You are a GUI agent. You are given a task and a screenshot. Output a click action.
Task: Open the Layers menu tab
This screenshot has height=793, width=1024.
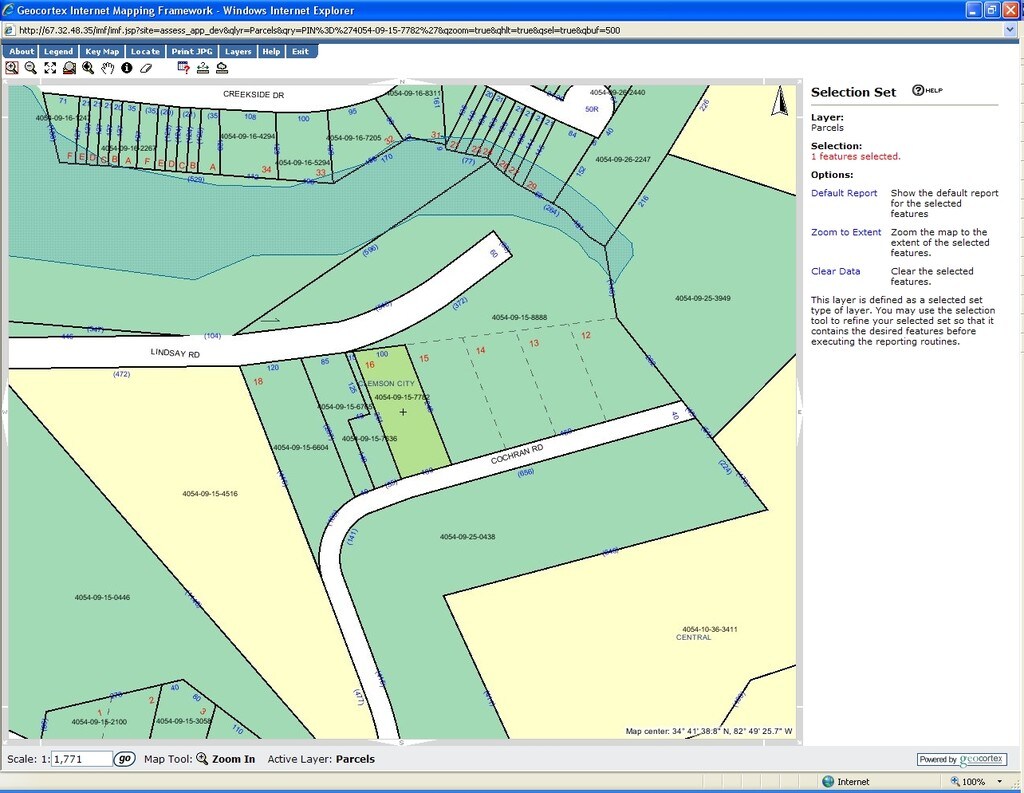pos(238,51)
